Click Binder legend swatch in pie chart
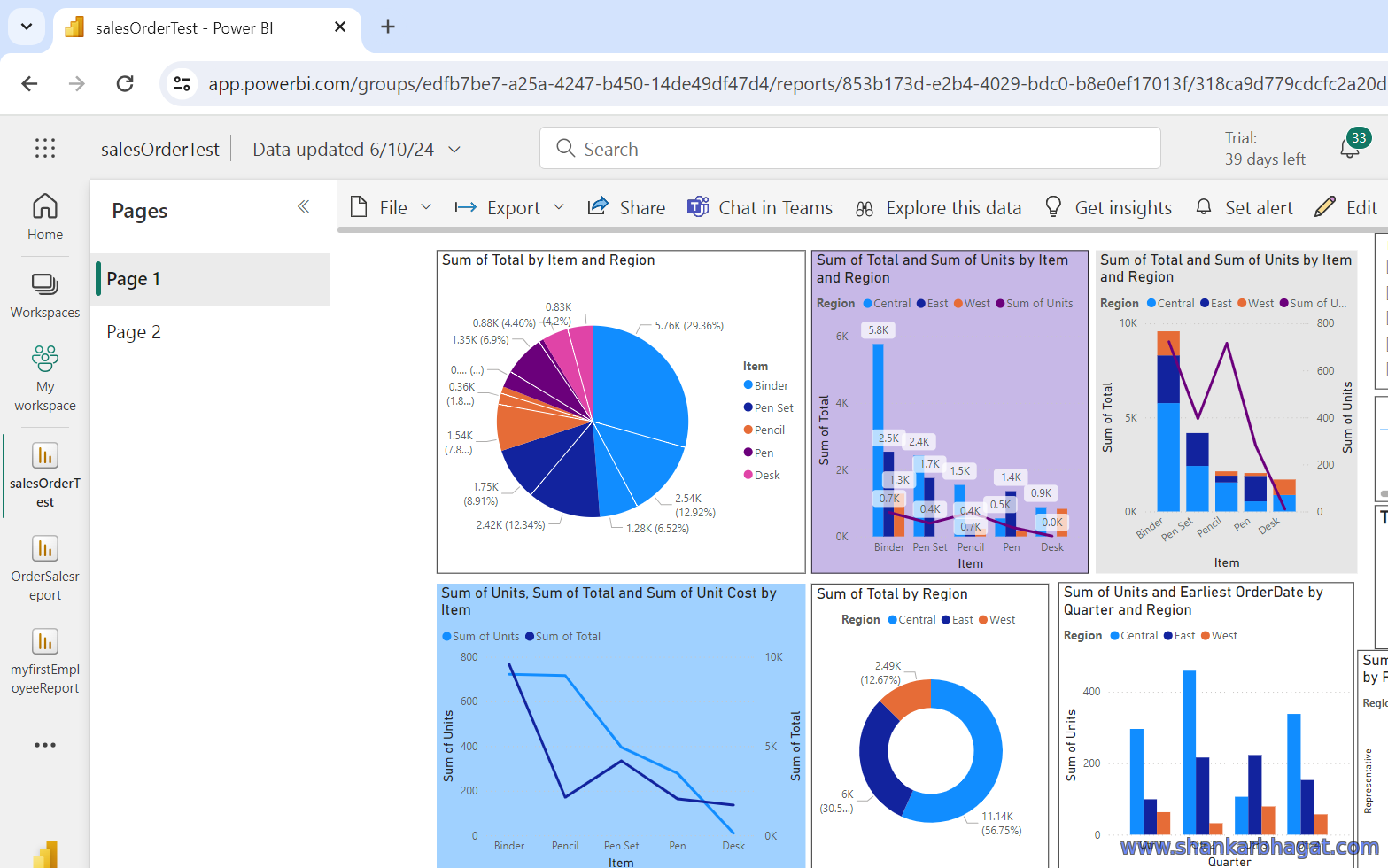 coord(748,385)
